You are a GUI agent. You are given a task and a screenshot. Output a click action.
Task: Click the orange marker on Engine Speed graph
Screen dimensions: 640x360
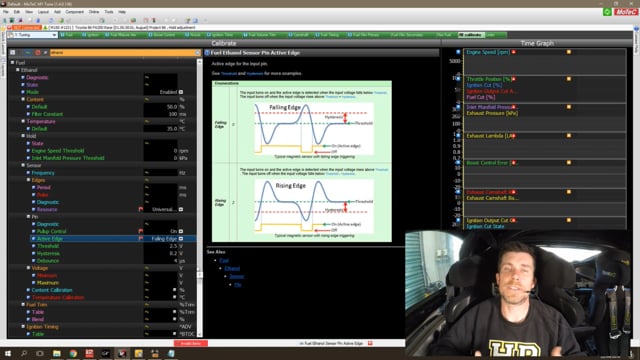pyautogui.click(x=569, y=52)
